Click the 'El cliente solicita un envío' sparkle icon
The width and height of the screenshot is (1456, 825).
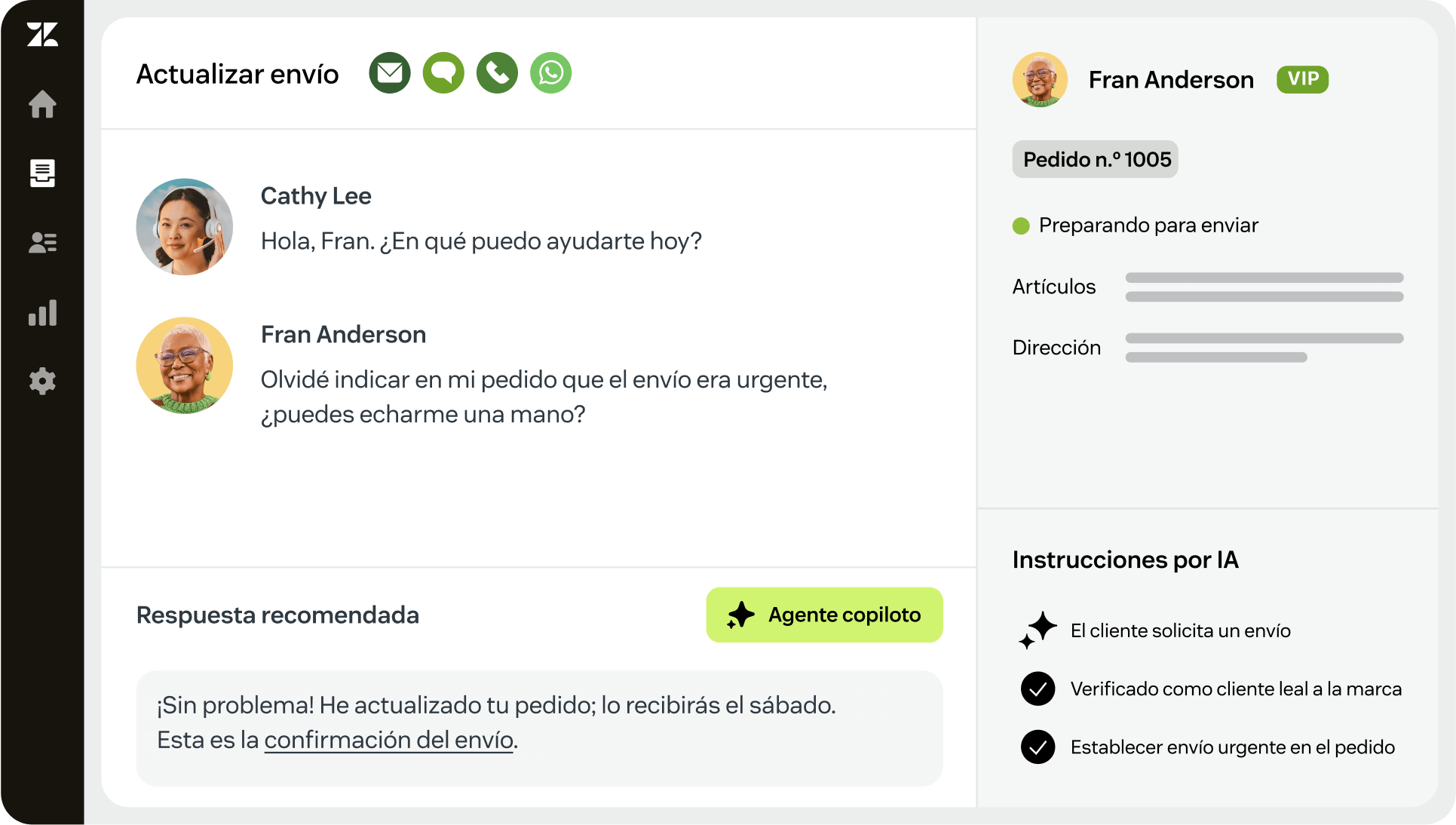coord(1038,630)
